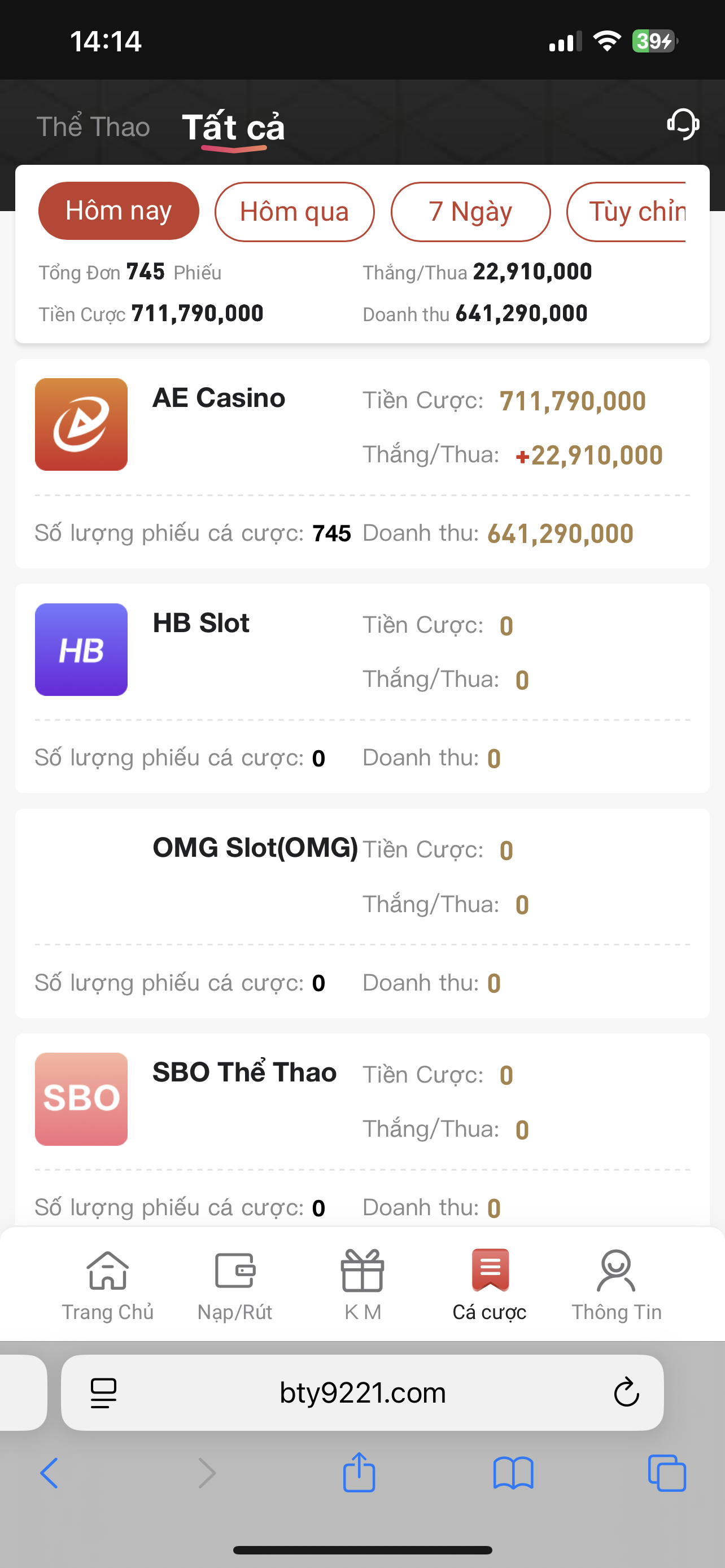This screenshot has height=1568, width=725.
Task: Select the Hôm nay filter
Action: tap(119, 211)
